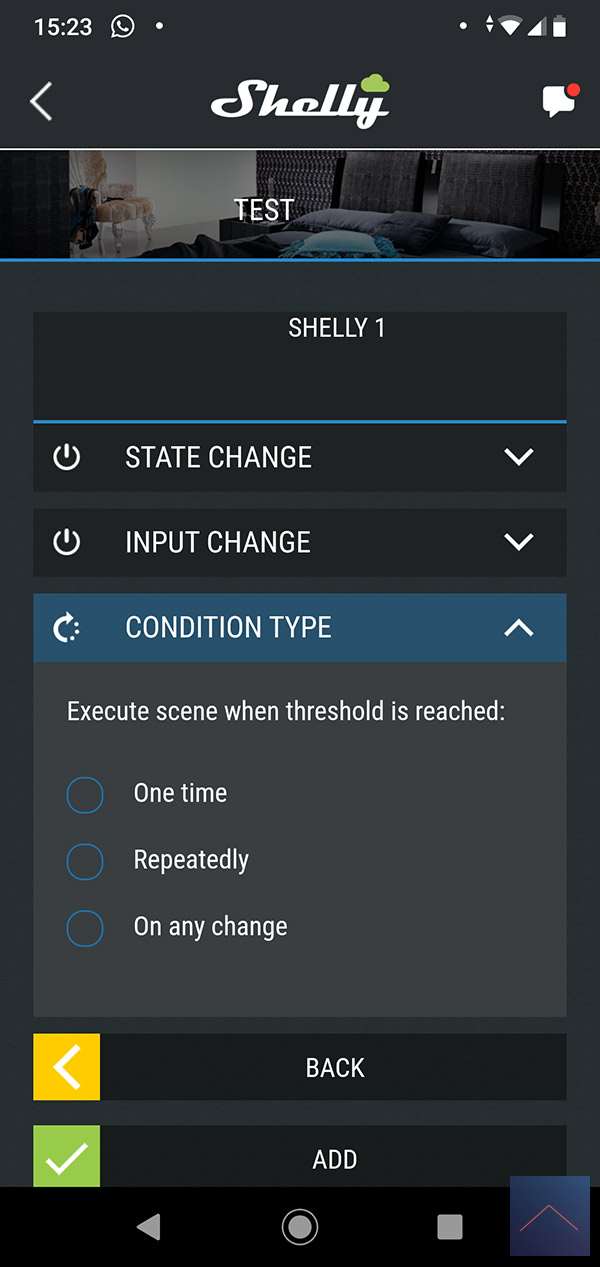Image resolution: width=600 pixels, height=1267 pixels.
Task: Tap the Condition Type repeat icon
Action: coord(66,628)
